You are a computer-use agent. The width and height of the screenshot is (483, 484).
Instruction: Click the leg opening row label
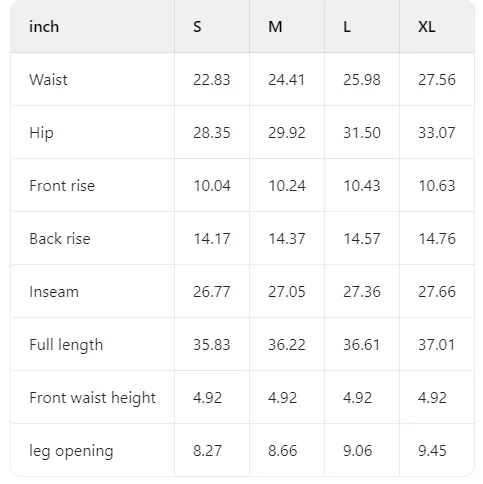[71, 451]
